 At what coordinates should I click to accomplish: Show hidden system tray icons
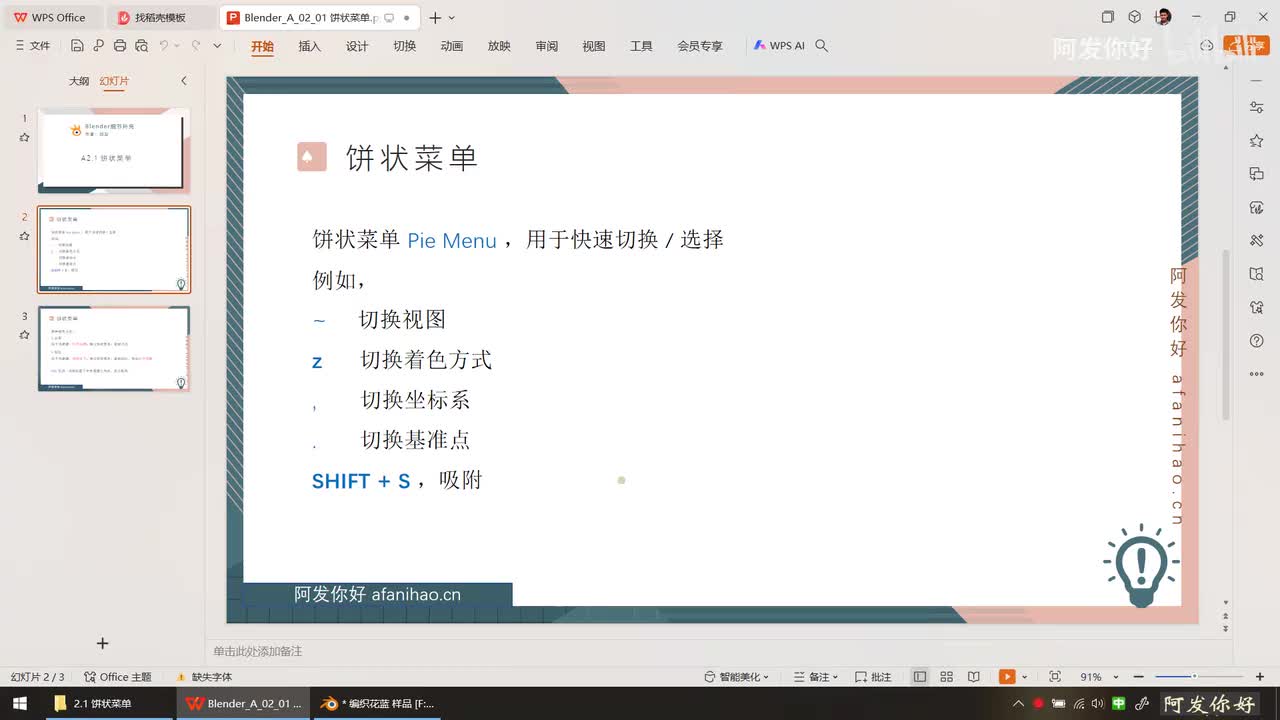pyautogui.click(x=1019, y=703)
